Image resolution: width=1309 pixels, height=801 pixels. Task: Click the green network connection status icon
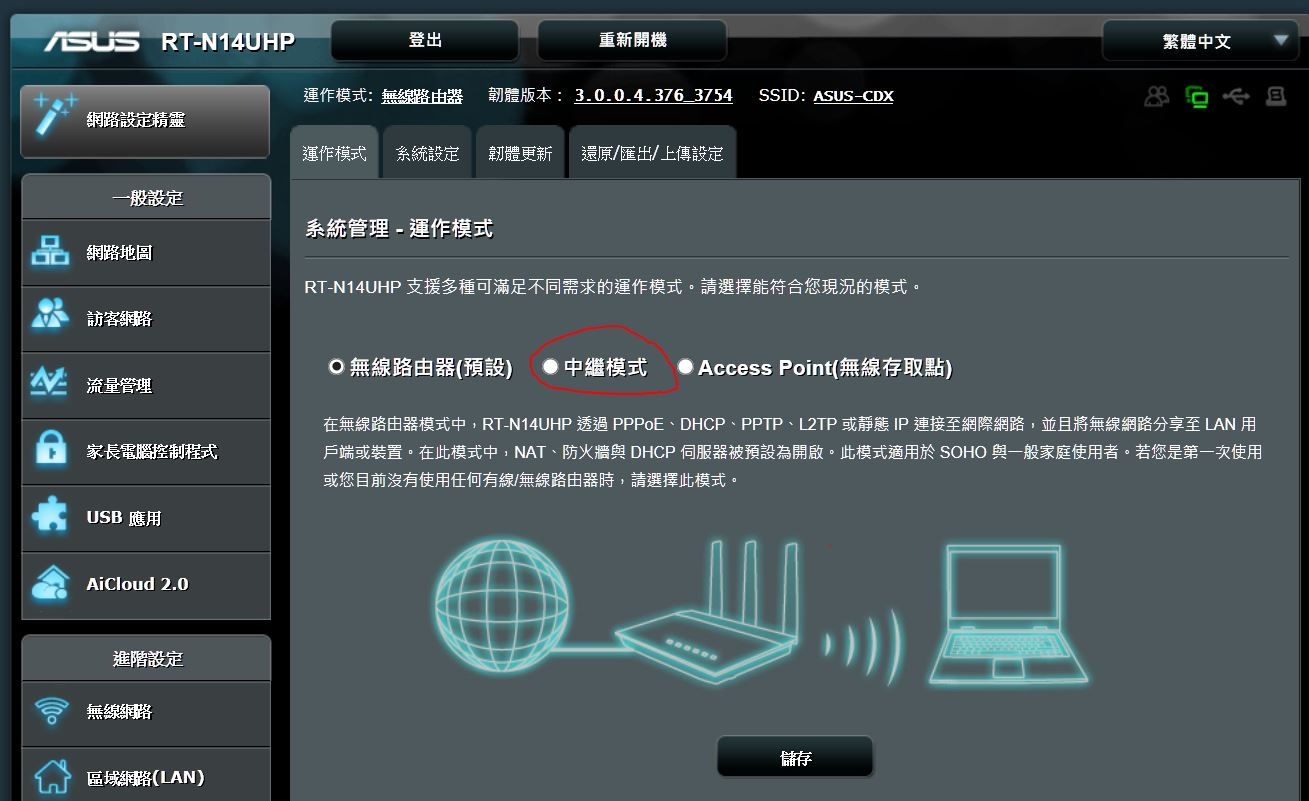coord(1197,96)
